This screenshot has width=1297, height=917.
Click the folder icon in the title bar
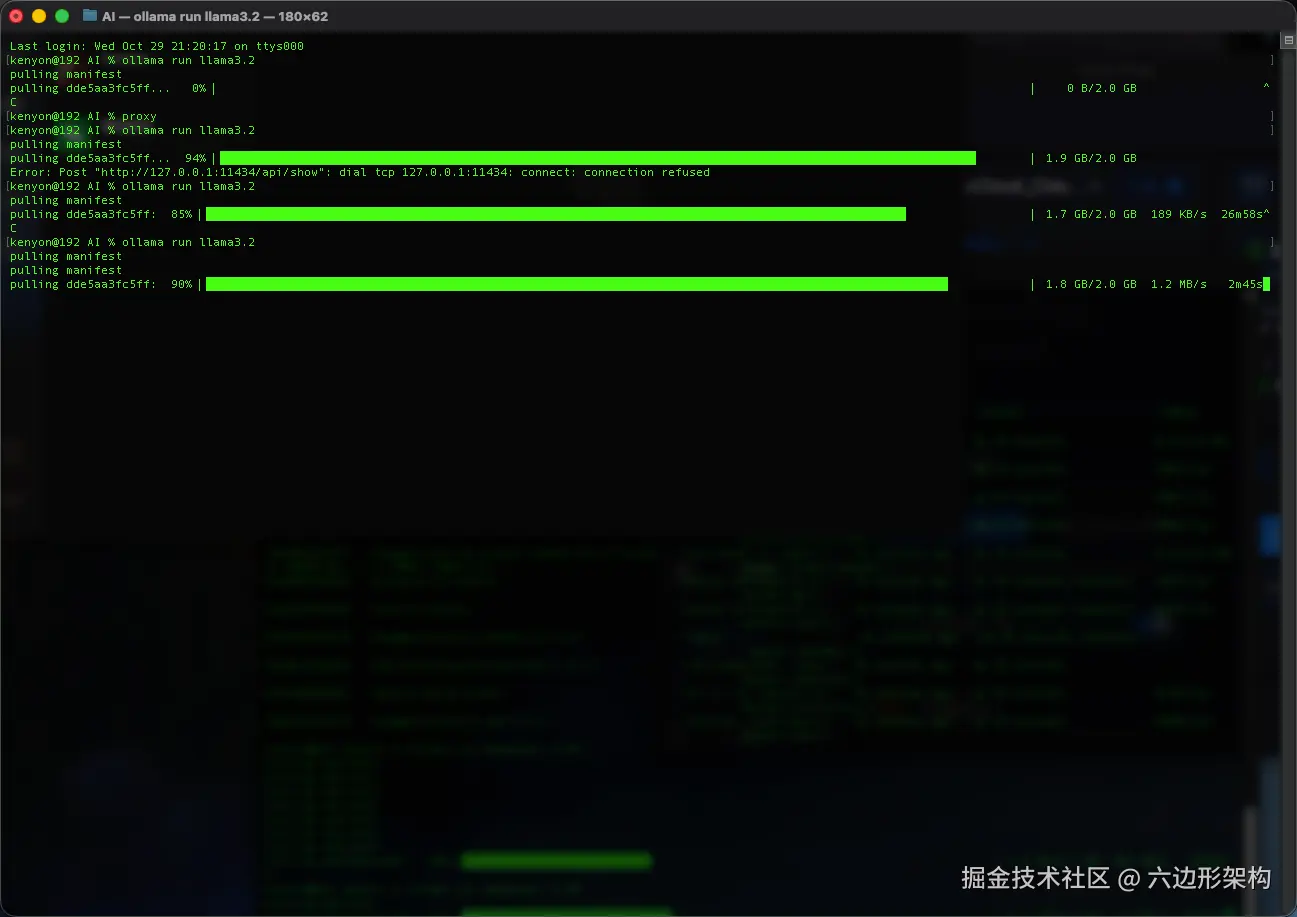point(90,16)
